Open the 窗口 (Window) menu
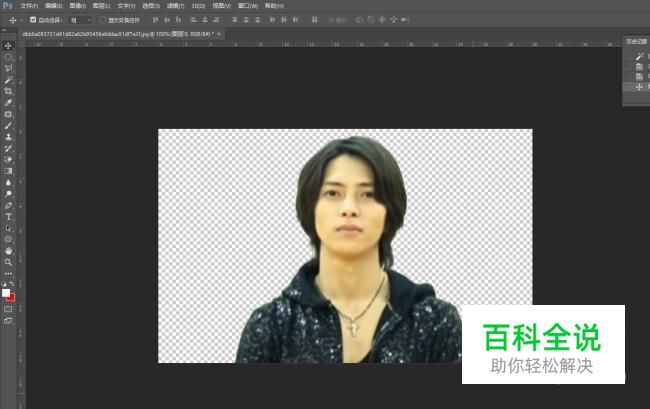The height and width of the screenshot is (409, 650). pos(248,6)
